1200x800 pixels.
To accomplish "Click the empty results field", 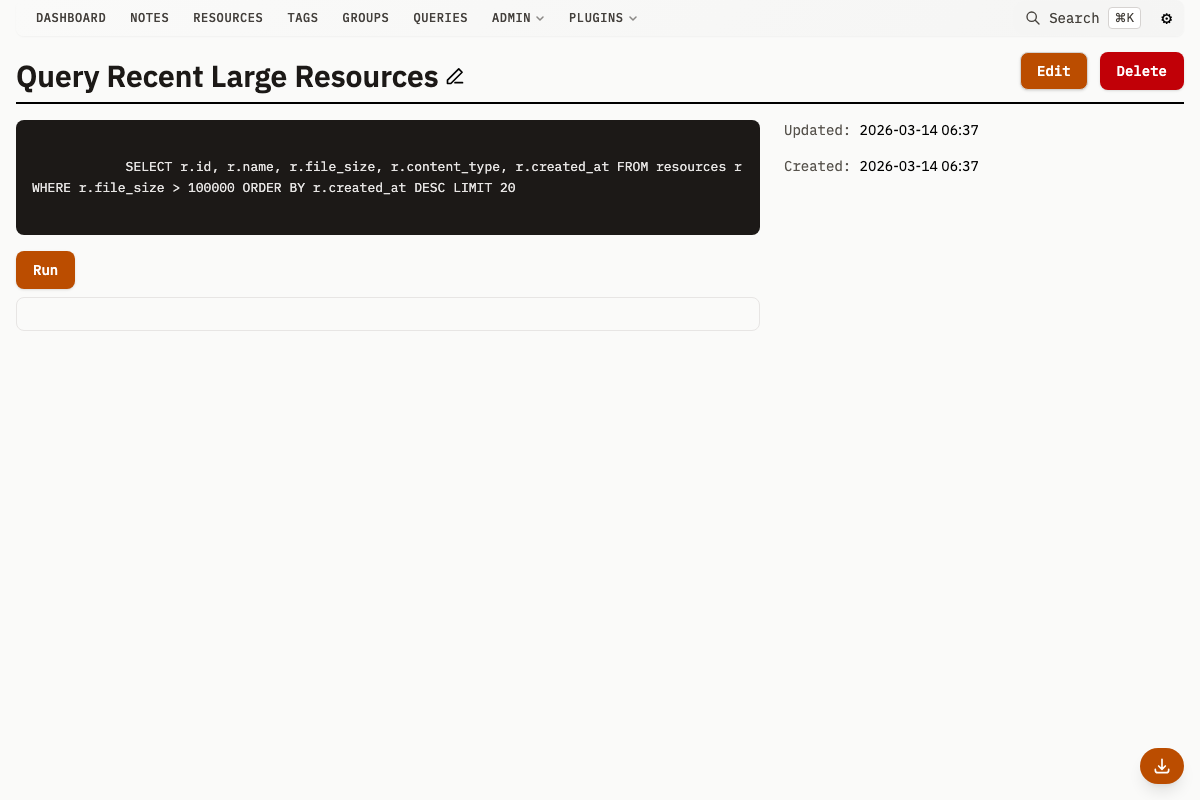I will click(388, 313).
